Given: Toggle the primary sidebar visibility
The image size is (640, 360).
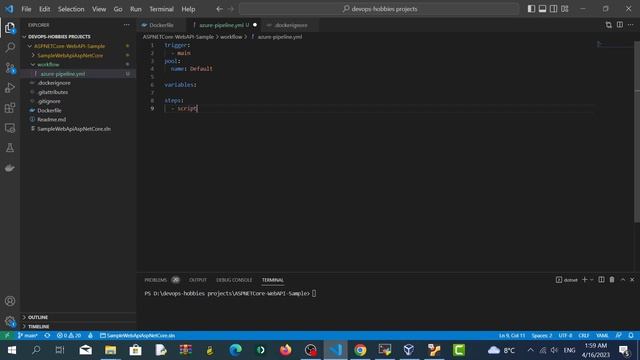Looking at the screenshot, I should [x=531, y=9].
